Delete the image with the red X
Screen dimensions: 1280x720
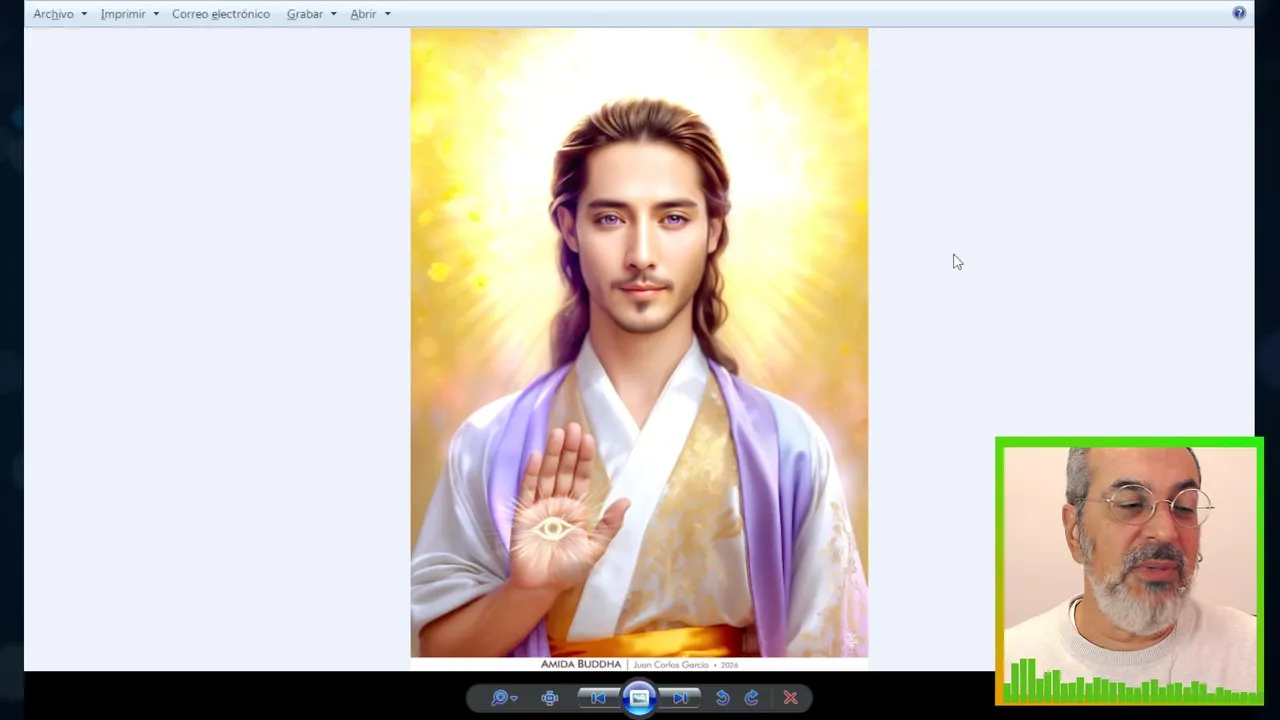tap(790, 698)
